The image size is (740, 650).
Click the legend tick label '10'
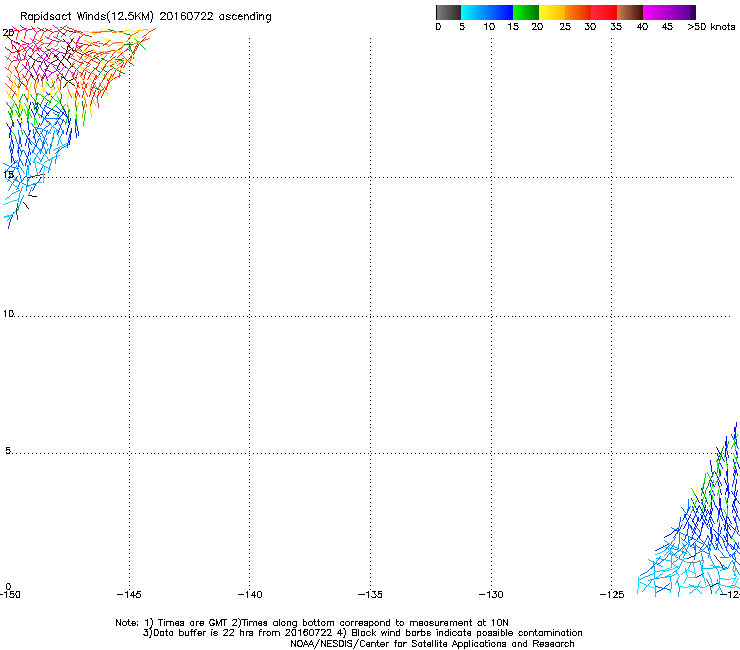(489, 27)
